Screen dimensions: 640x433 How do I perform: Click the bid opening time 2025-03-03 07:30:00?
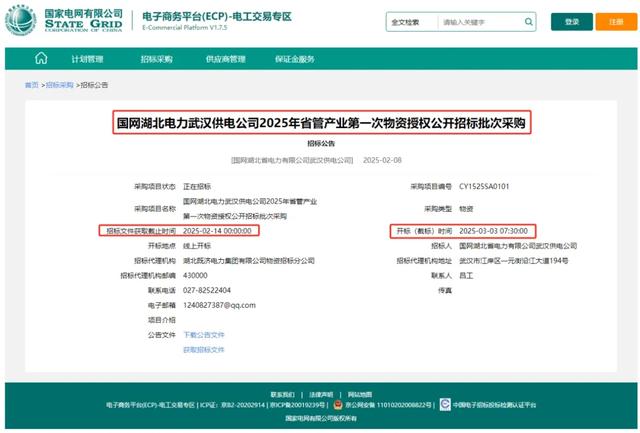pos(493,231)
